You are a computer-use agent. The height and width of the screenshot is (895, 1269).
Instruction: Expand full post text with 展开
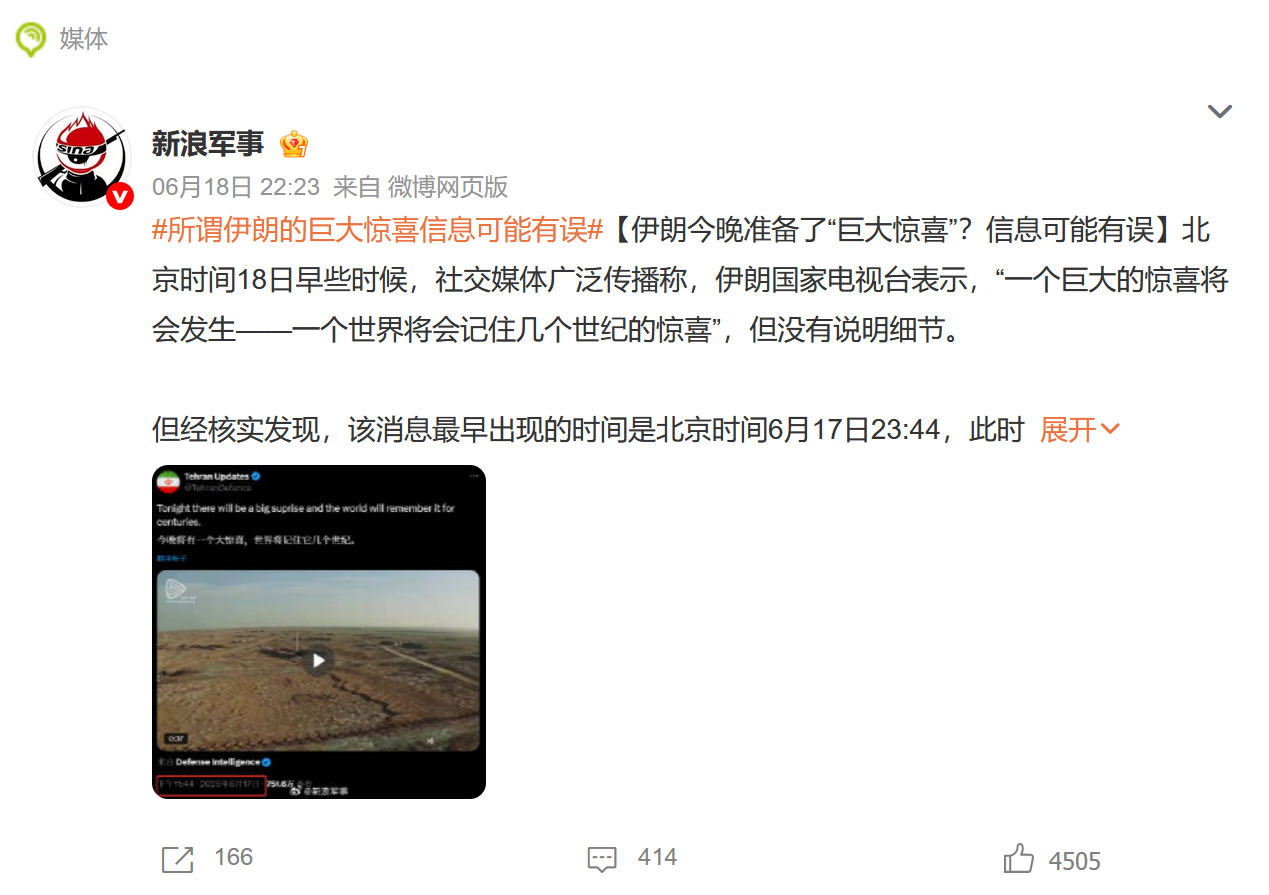click(1080, 430)
